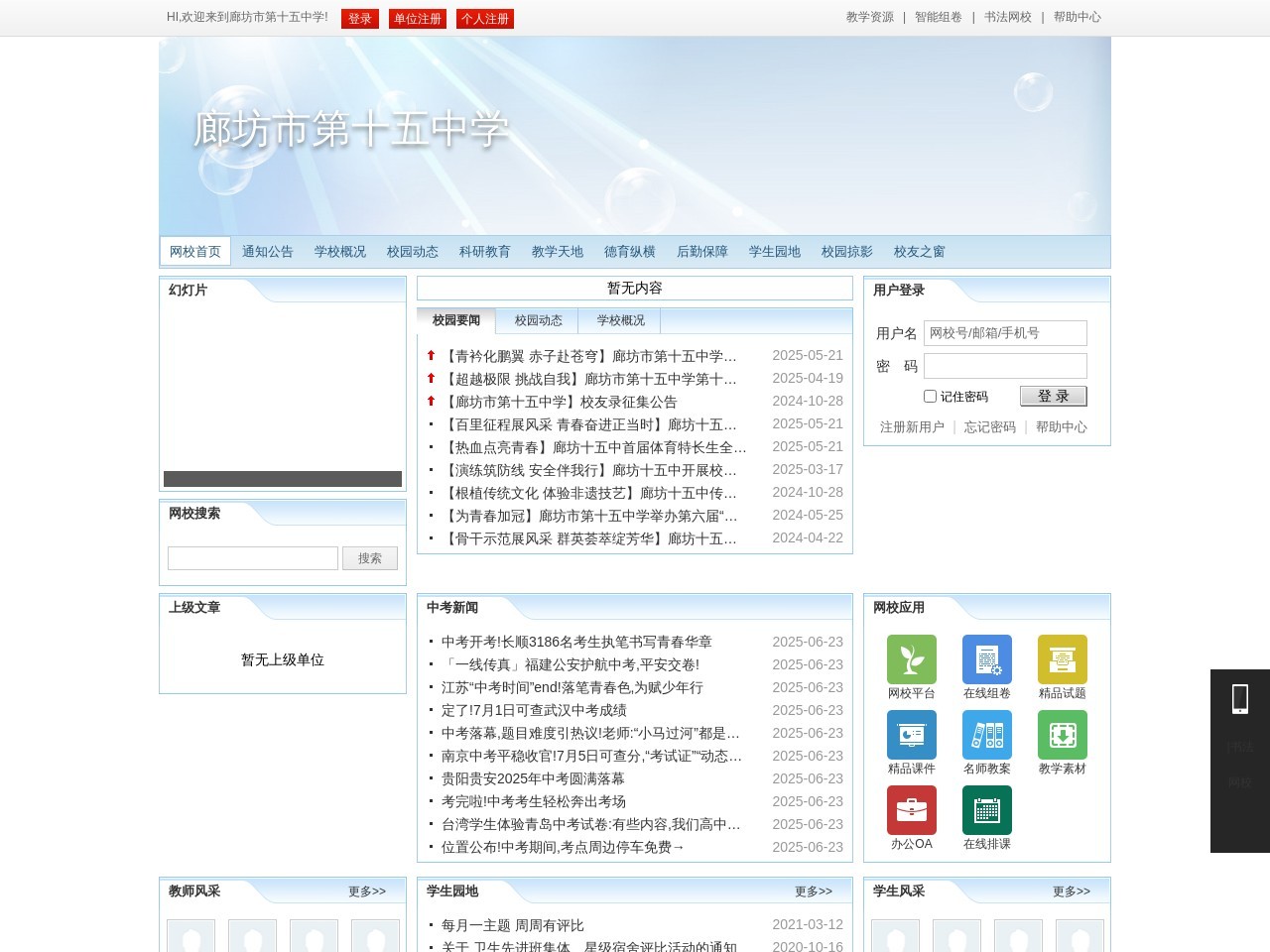The image size is (1270, 952).
Task: Open 书法网校 link in top bar
Action: [1008, 17]
